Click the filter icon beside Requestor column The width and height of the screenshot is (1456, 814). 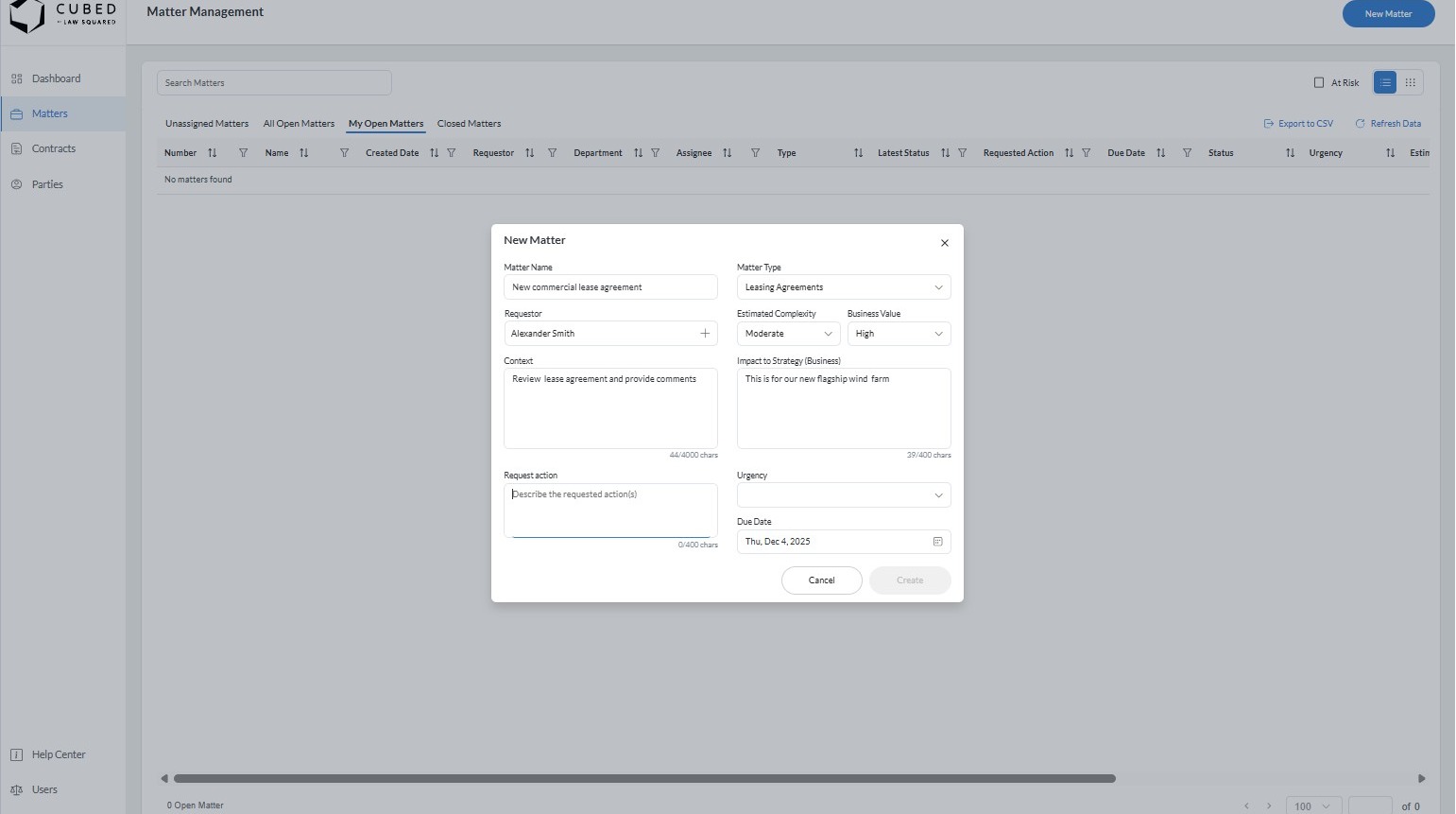[x=553, y=153]
